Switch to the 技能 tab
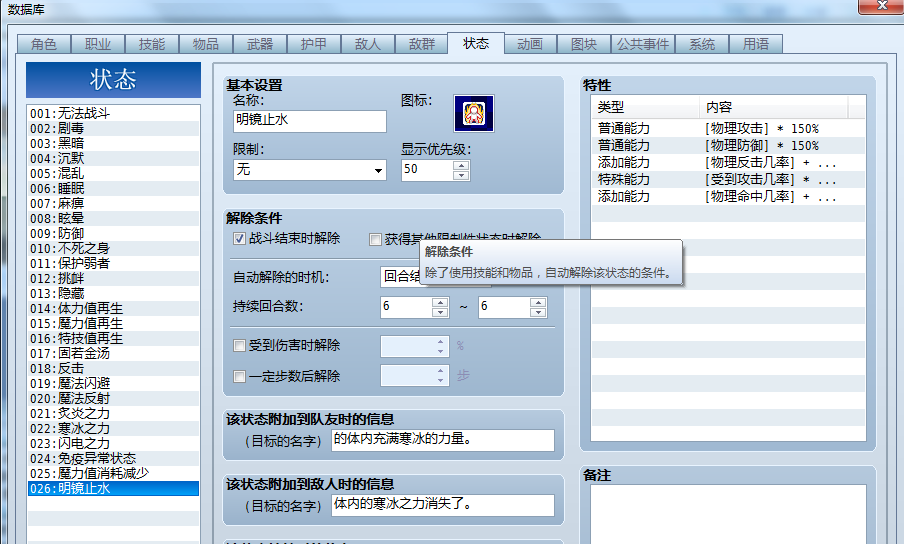Screen dimensions: 904x544 [152, 44]
